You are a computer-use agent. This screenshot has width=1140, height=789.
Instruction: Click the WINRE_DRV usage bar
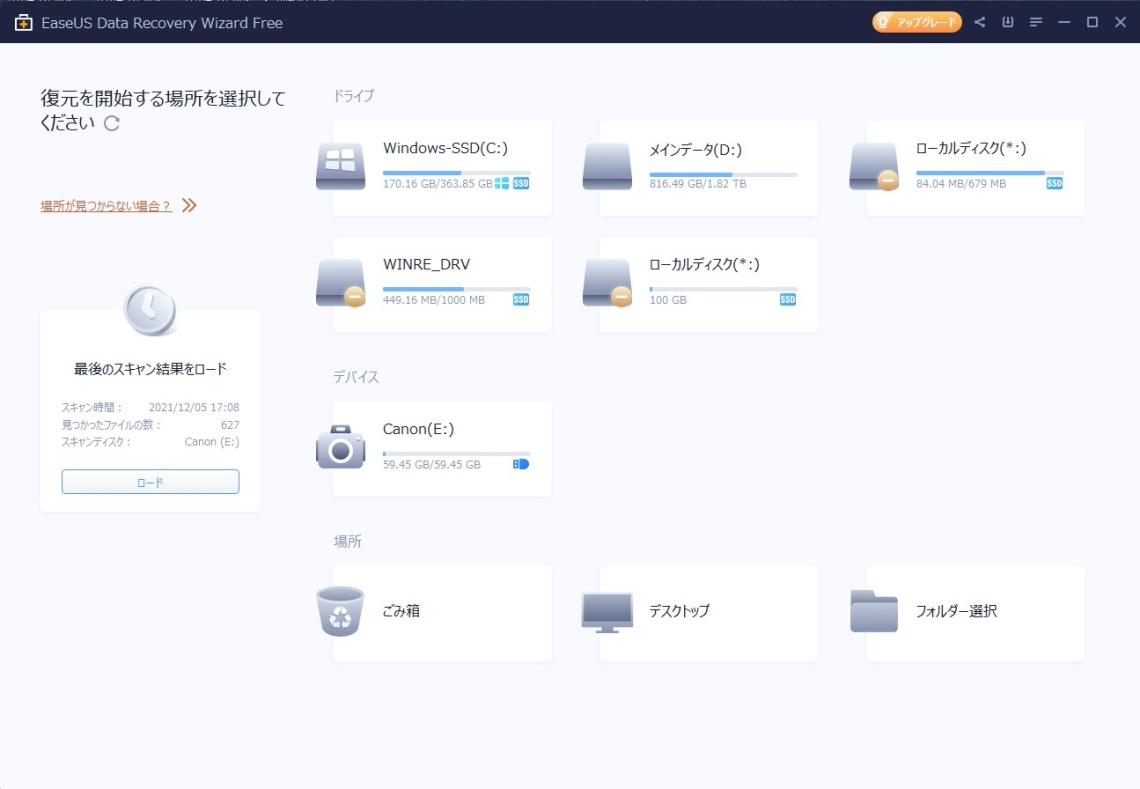click(457, 289)
